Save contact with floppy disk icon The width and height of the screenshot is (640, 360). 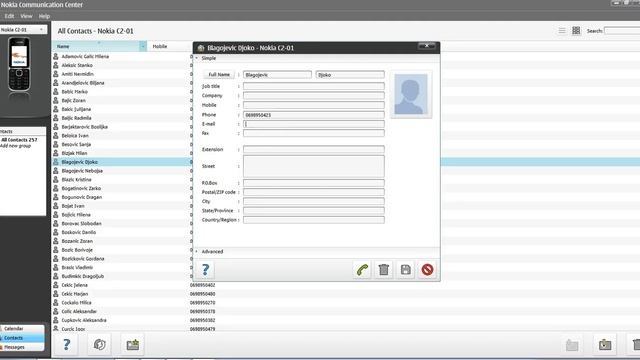406,270
